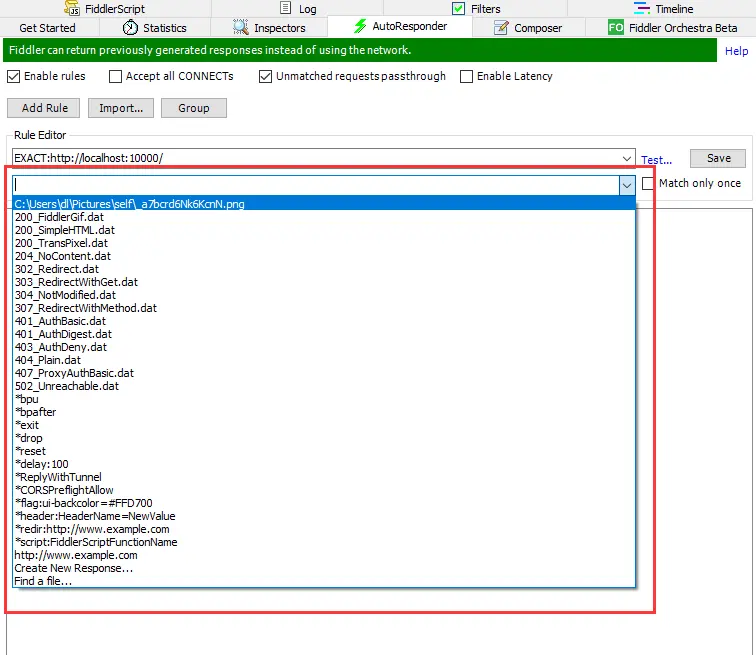
Task: Check Accept all CONNECTs
Action: (115, 76)
